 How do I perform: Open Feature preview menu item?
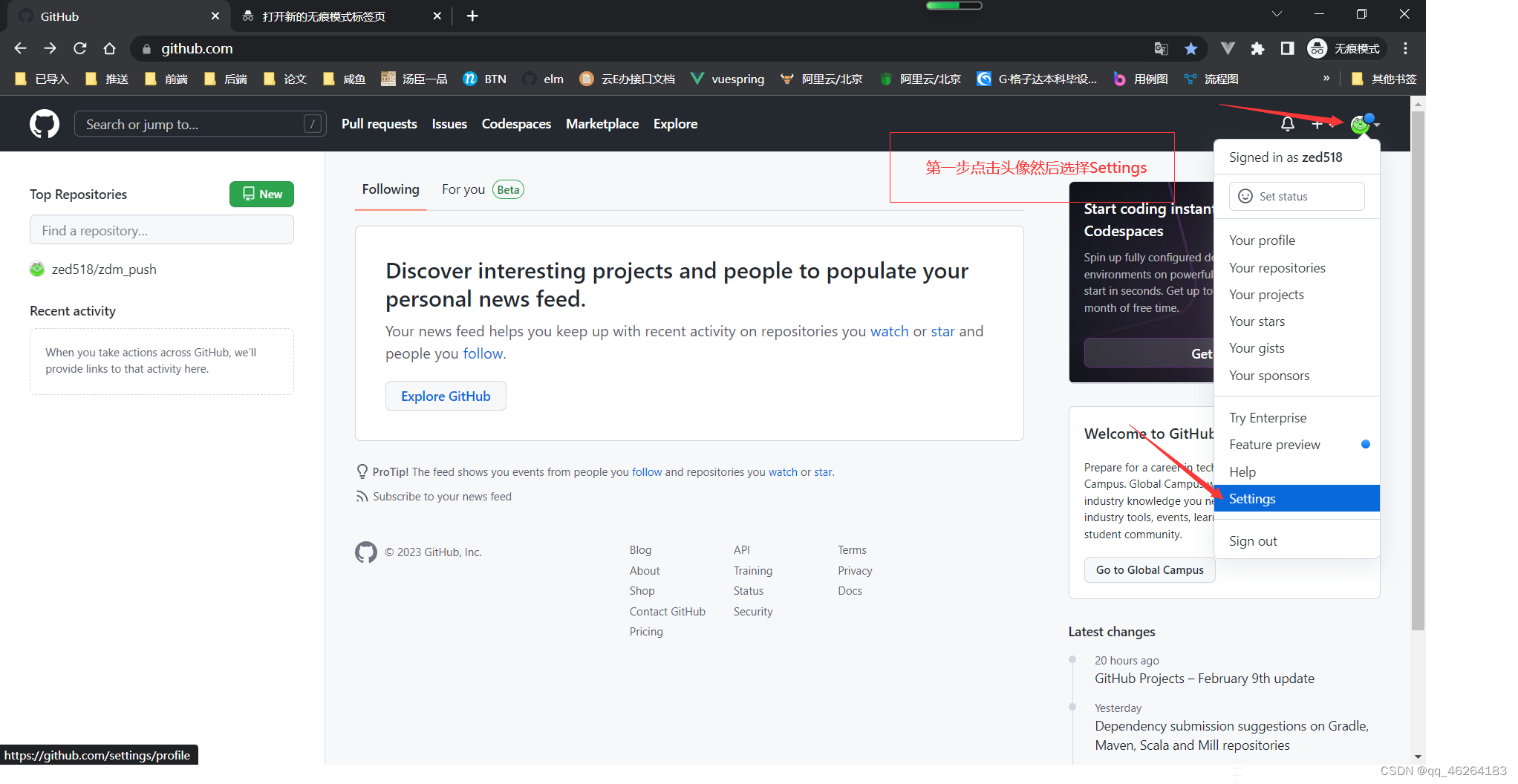tap(1297, 445)
